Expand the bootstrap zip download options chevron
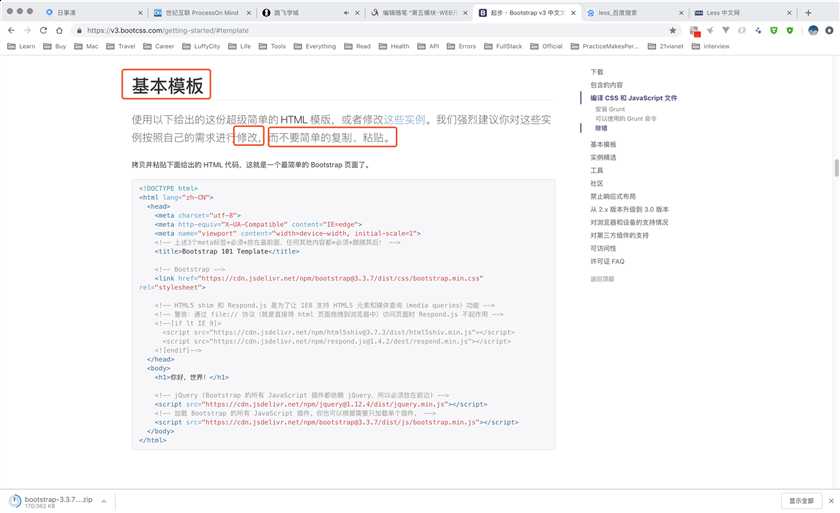Image resolution: width=840 pixels, height=513 pixels. click(104, 501)
